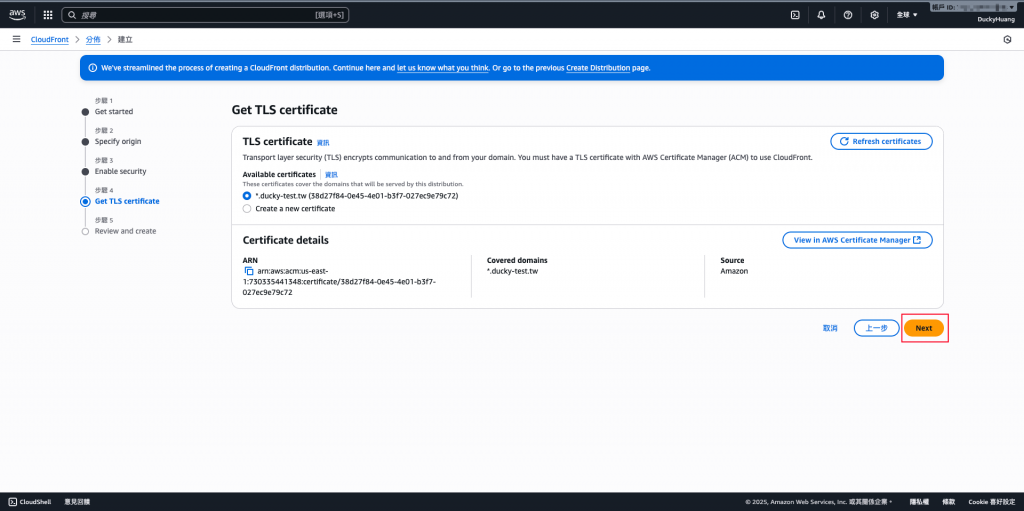Launch CloudShell from the top bar icon
The image size is (1024, 511).
pos(795,14)
